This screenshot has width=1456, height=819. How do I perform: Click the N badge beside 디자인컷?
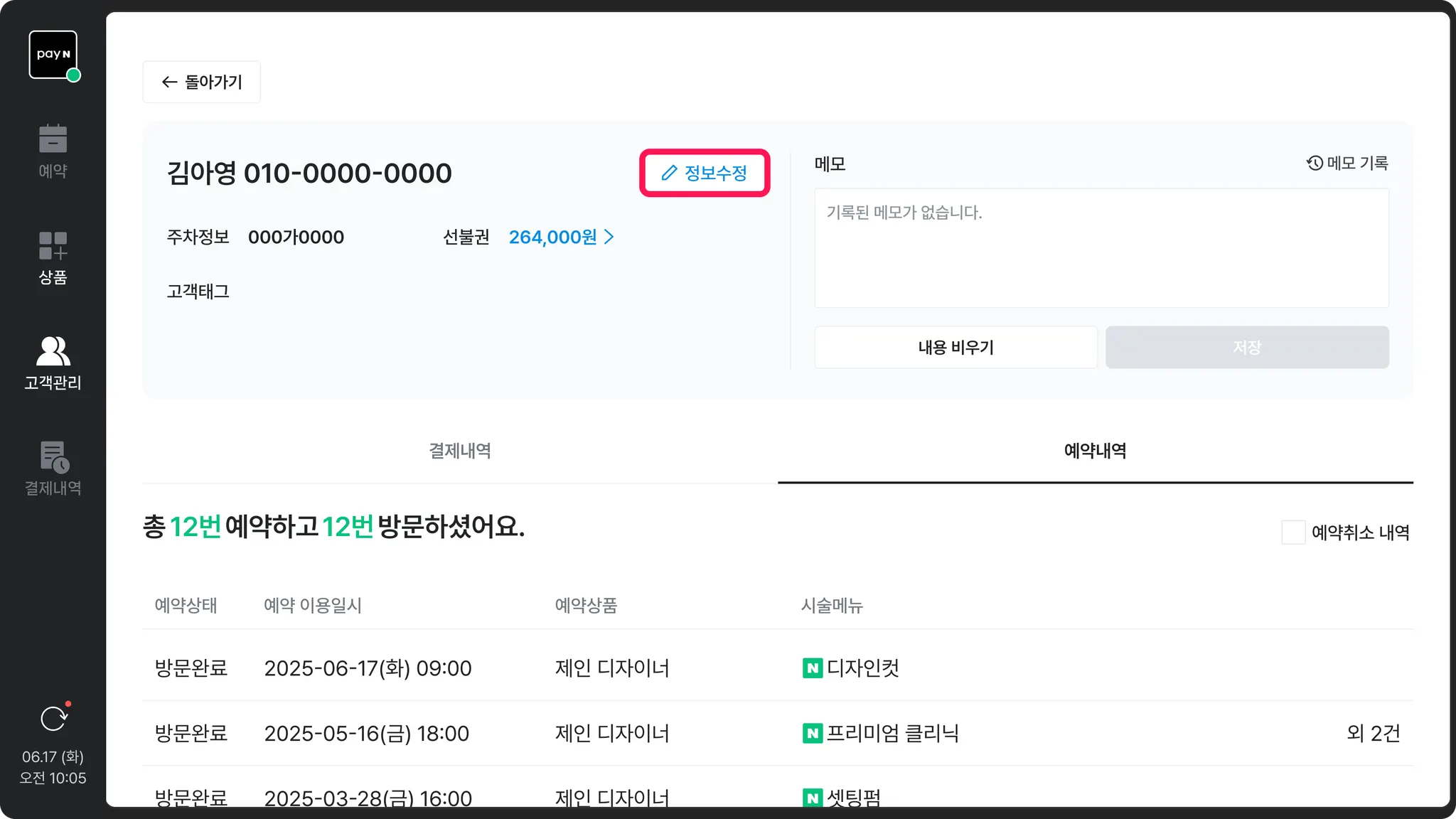[x=812, y=668]
